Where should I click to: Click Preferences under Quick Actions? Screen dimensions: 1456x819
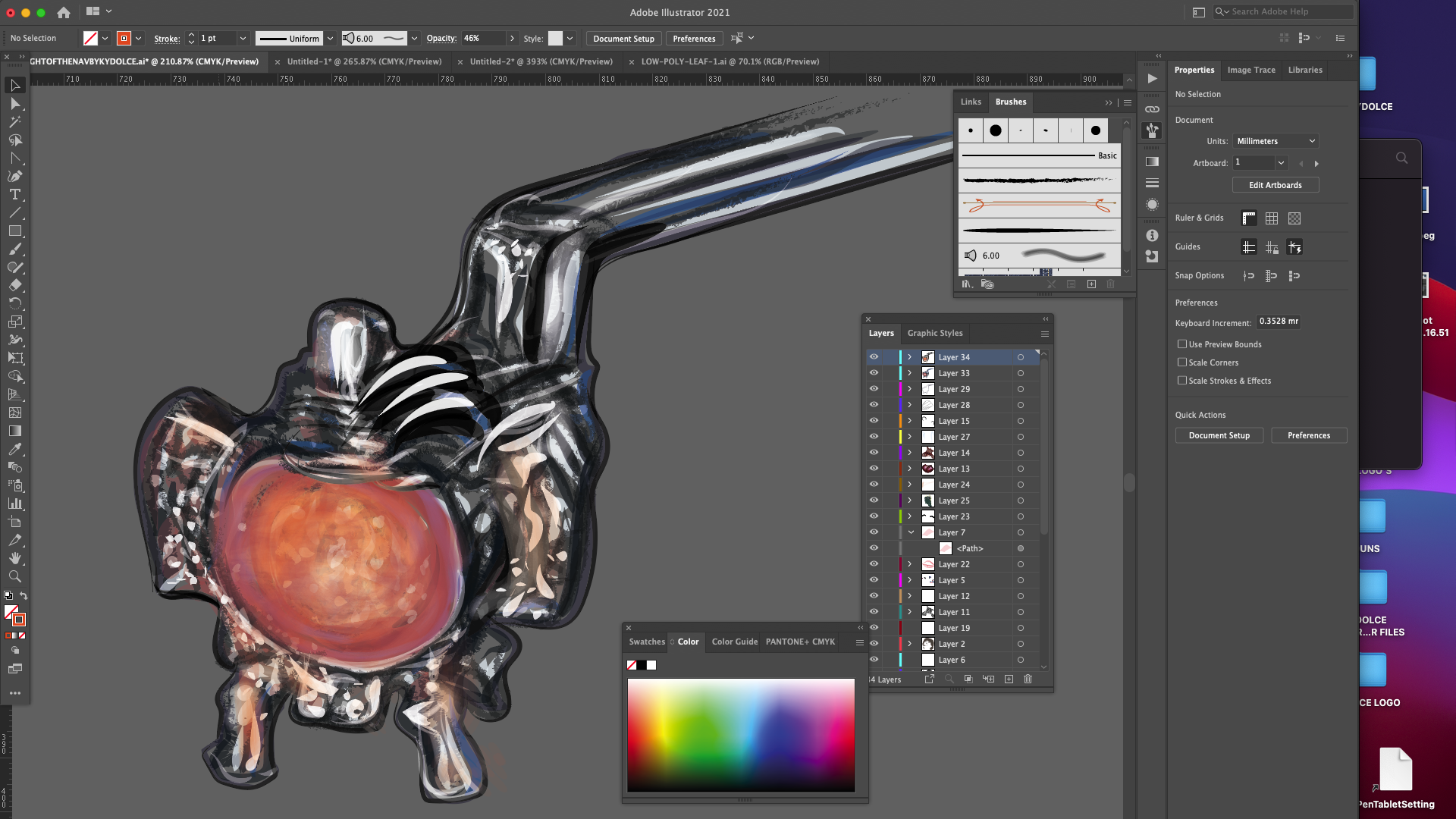coord(1309,435)
